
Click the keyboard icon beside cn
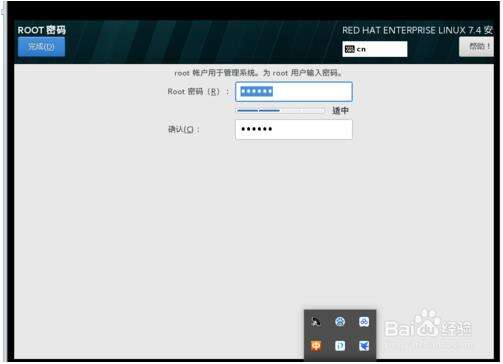tap(350, 49)
